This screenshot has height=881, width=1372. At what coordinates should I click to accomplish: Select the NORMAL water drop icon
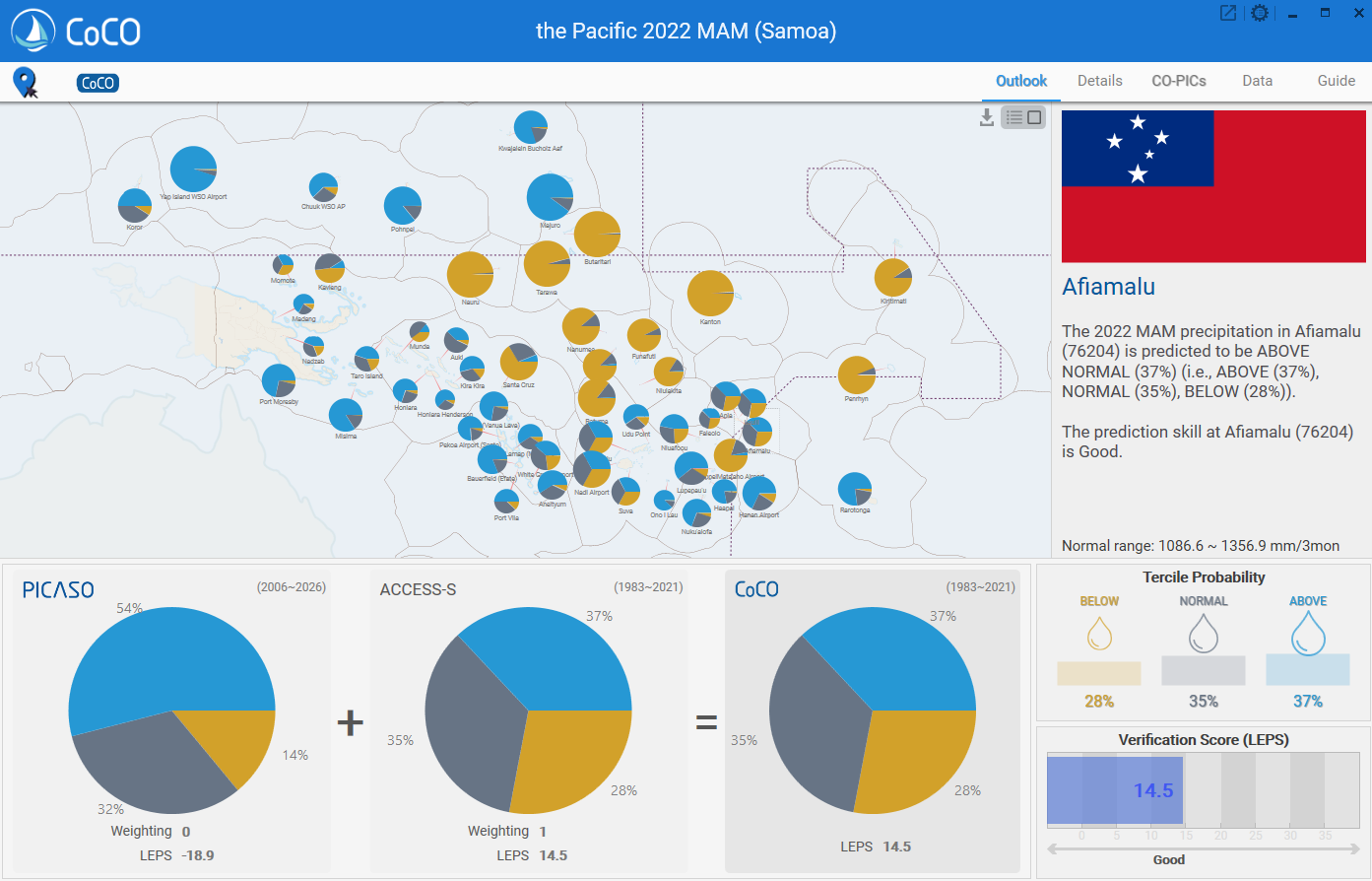tap(1203, 634)
